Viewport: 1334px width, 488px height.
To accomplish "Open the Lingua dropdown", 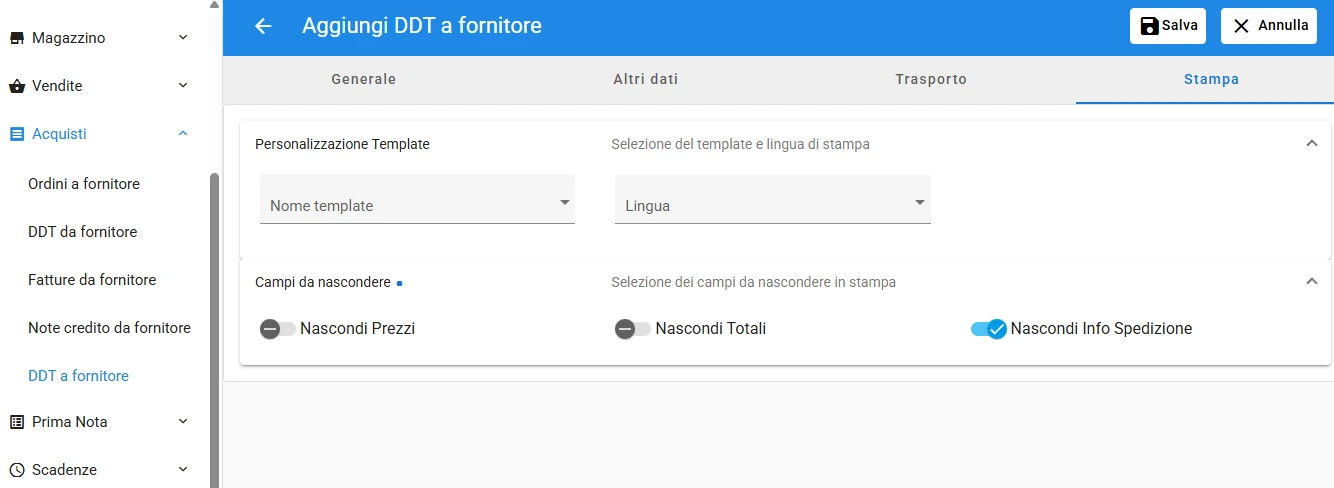I will (772, 200).
